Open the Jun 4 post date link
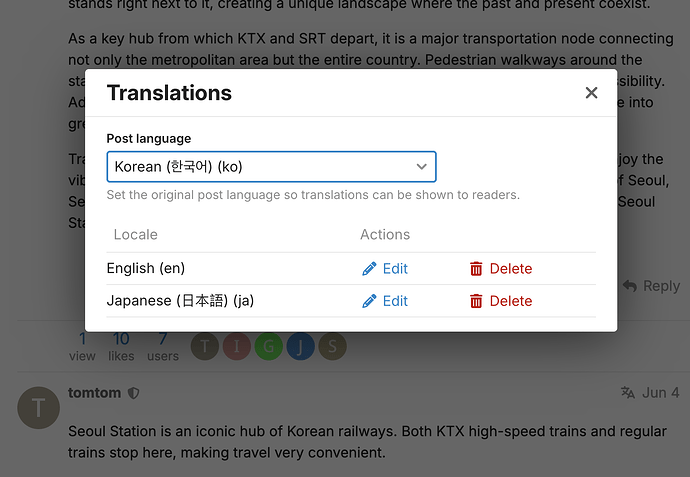 point(661,393)
